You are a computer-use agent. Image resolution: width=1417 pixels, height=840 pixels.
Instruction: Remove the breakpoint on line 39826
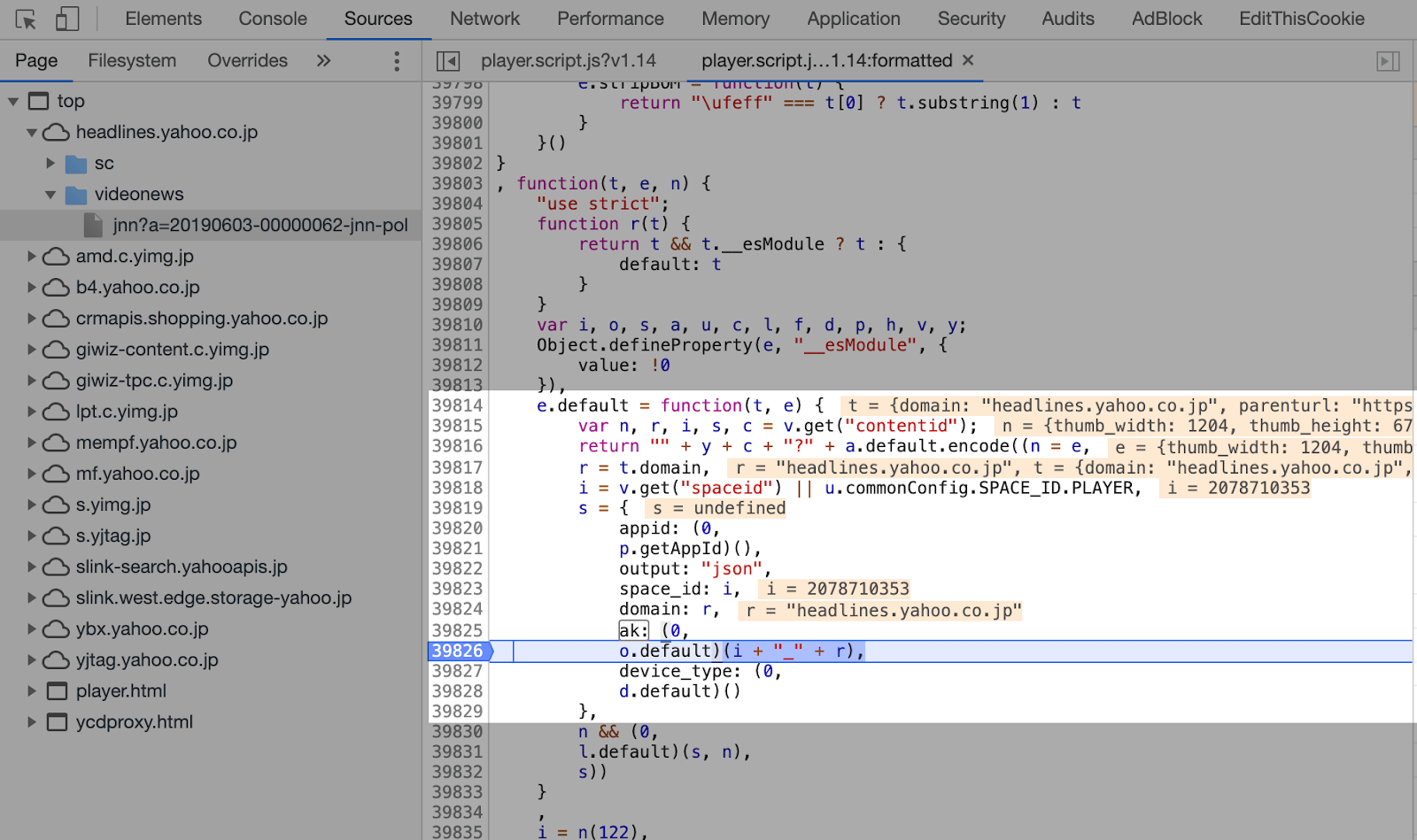460,651
